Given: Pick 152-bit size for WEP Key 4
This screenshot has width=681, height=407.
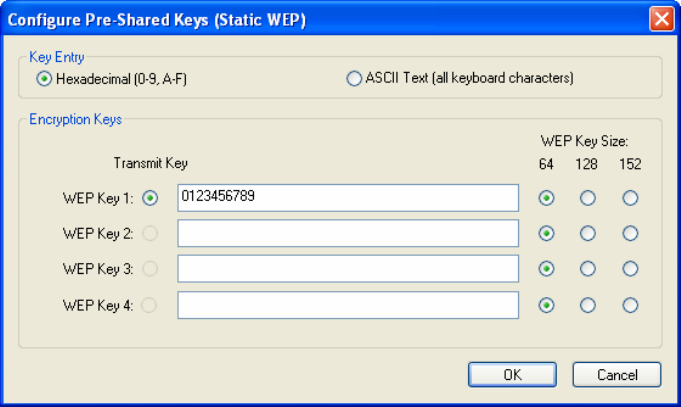Looking at the screenshot, I should pyautogui.click(x=630, y=305).
